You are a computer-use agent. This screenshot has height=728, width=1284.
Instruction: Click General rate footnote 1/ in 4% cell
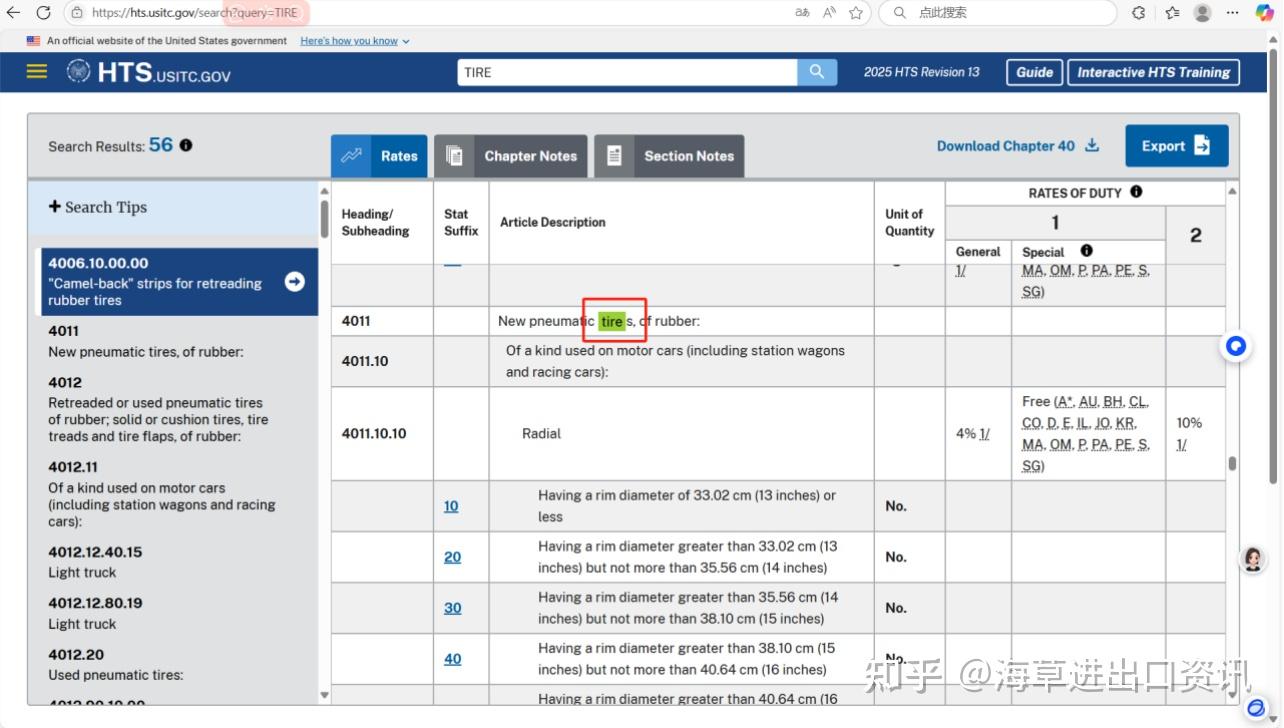pos(985,434)
